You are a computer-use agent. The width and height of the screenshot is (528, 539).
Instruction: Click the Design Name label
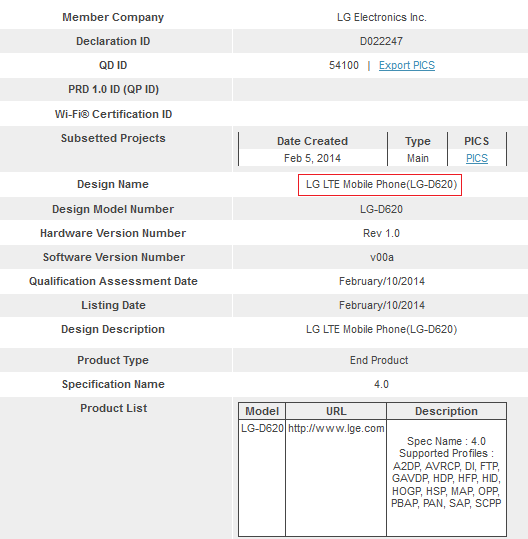coord(113,184)
